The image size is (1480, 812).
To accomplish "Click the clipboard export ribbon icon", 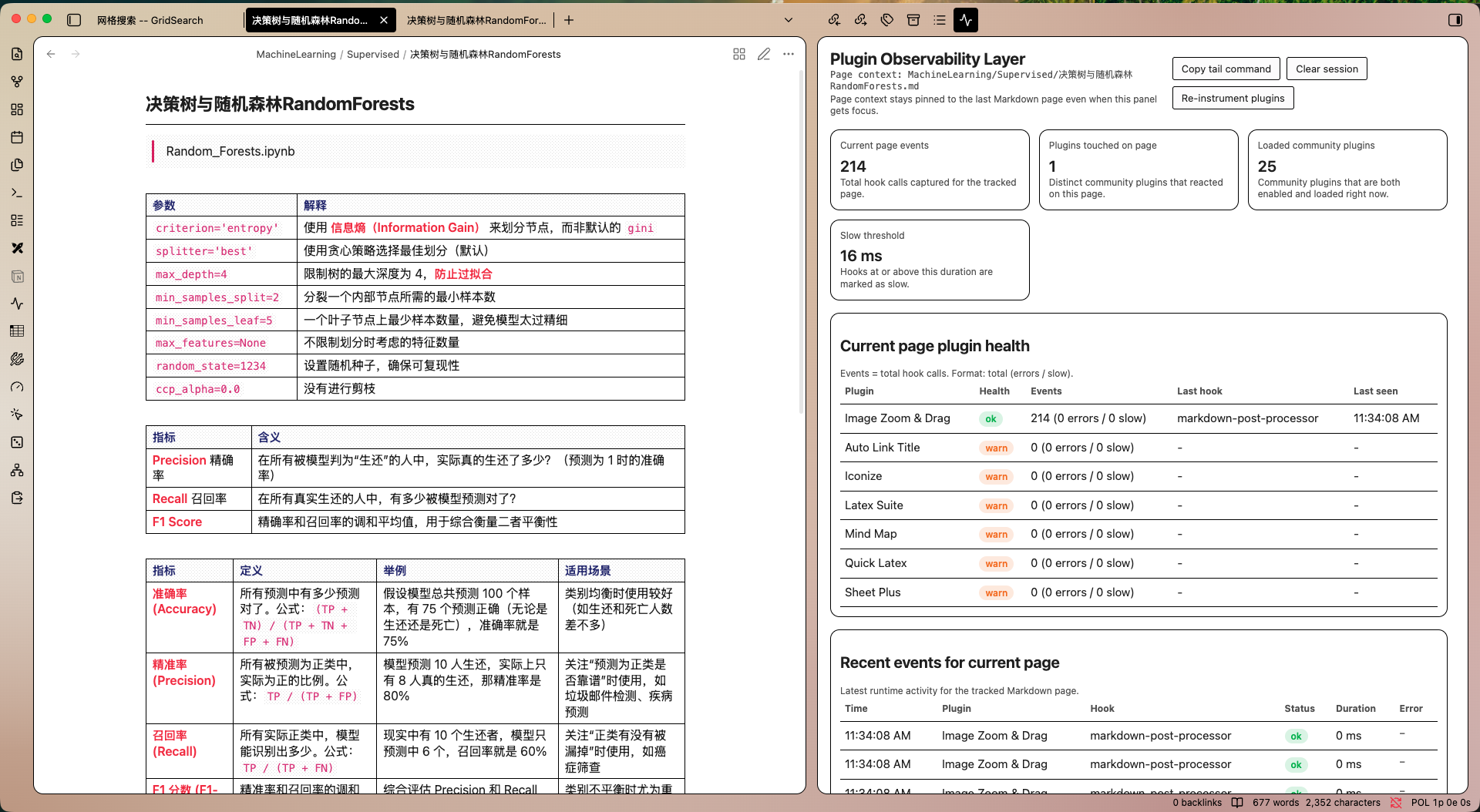I will click(x=17, y=498).
